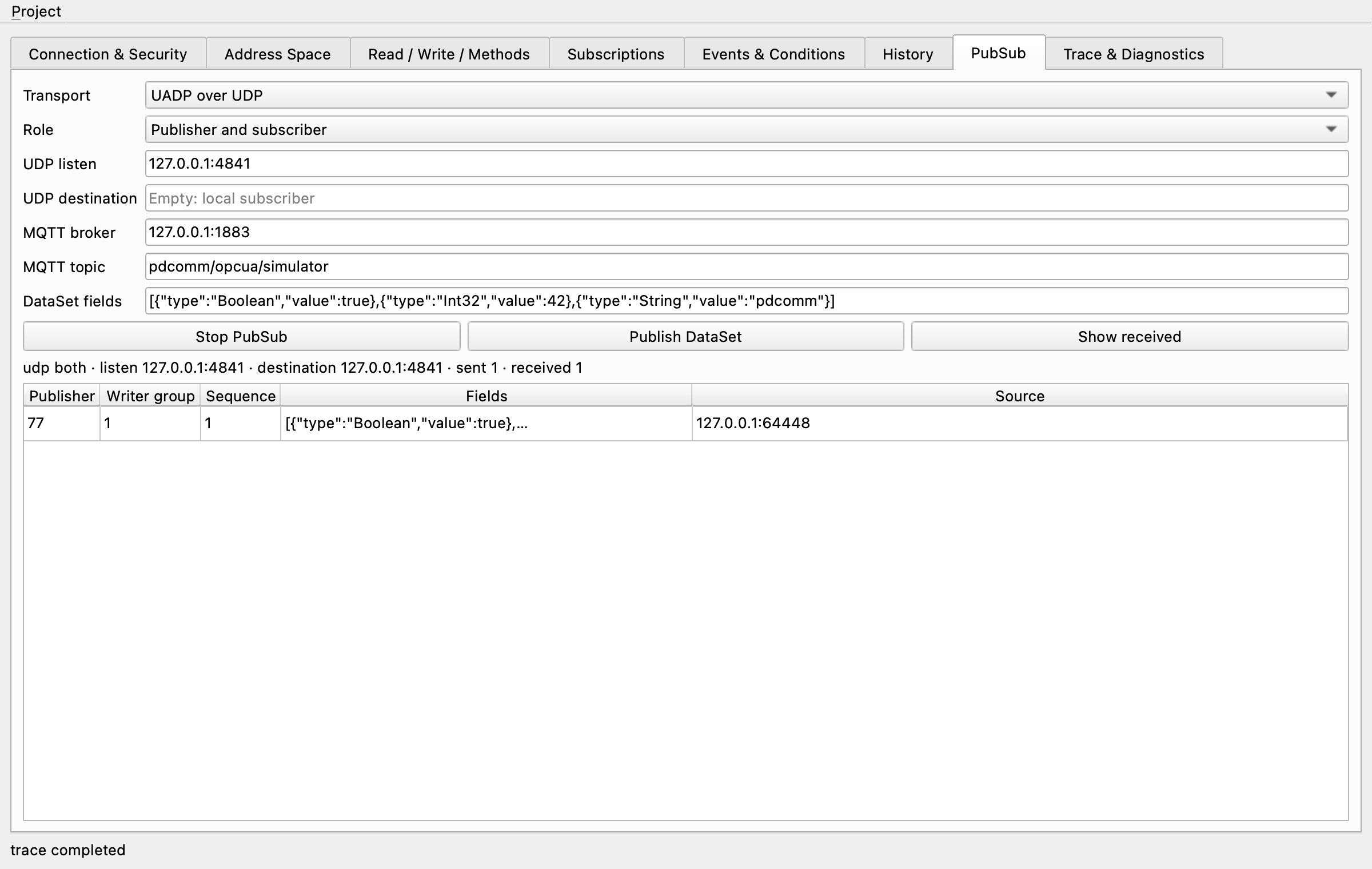The image size is (1372, 869).
Task: Sort by Writer group column header
Action: pyautogui.click(x=150, y=396)
